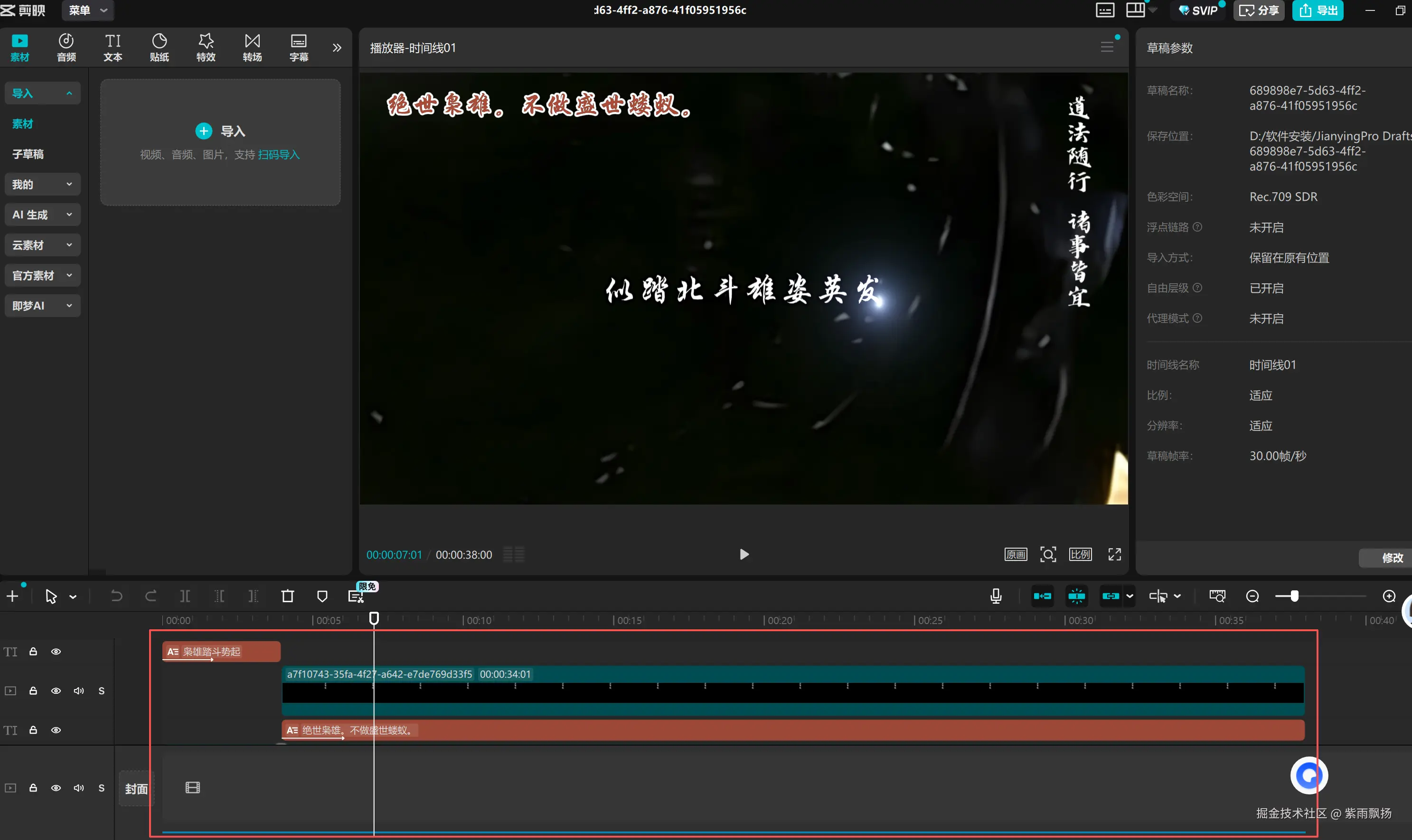1412x840 pixels.
Task: Click the undo arrow in timeline toolbar
Action: [x=116, y=596]
